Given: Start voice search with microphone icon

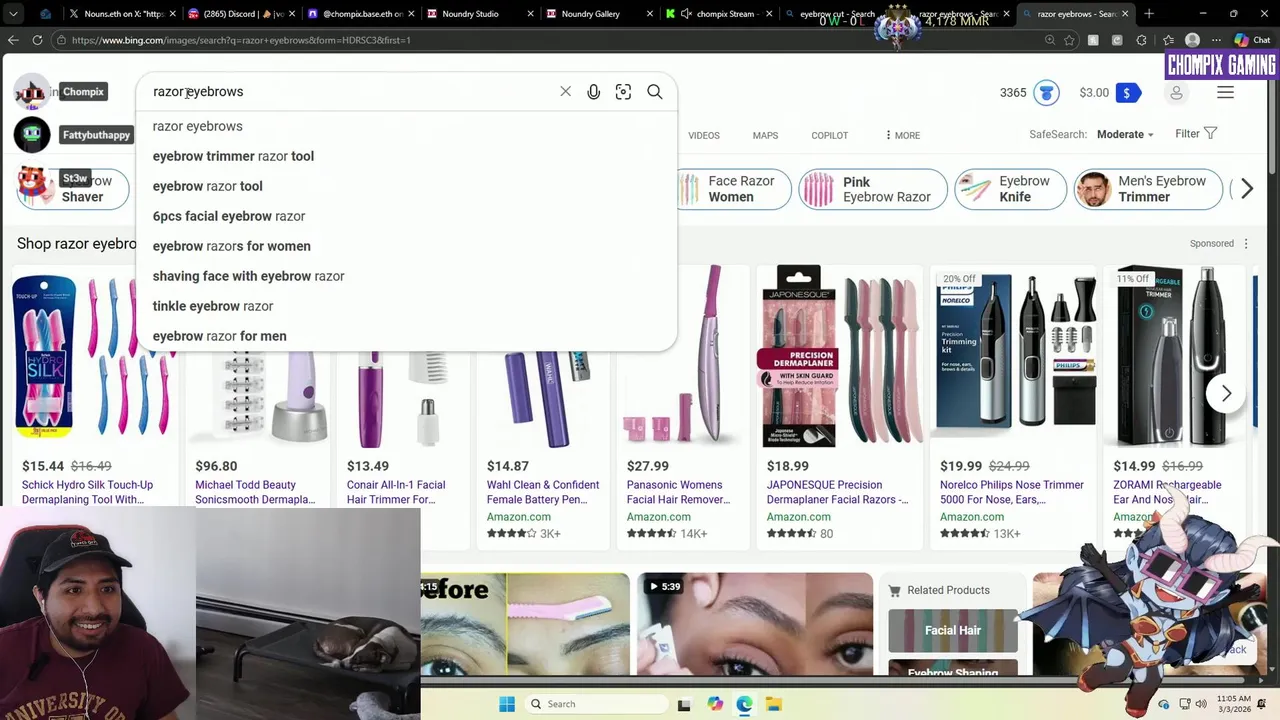Looking at the screenshot, I should tap(594, 92).
